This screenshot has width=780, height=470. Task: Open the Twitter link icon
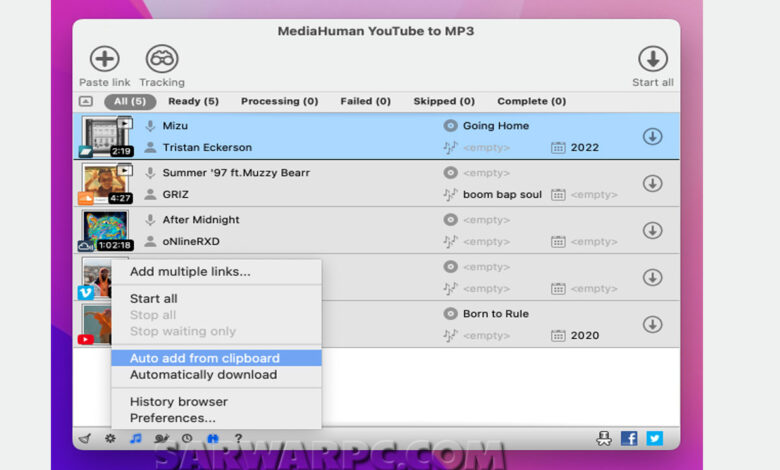(655, 438)
